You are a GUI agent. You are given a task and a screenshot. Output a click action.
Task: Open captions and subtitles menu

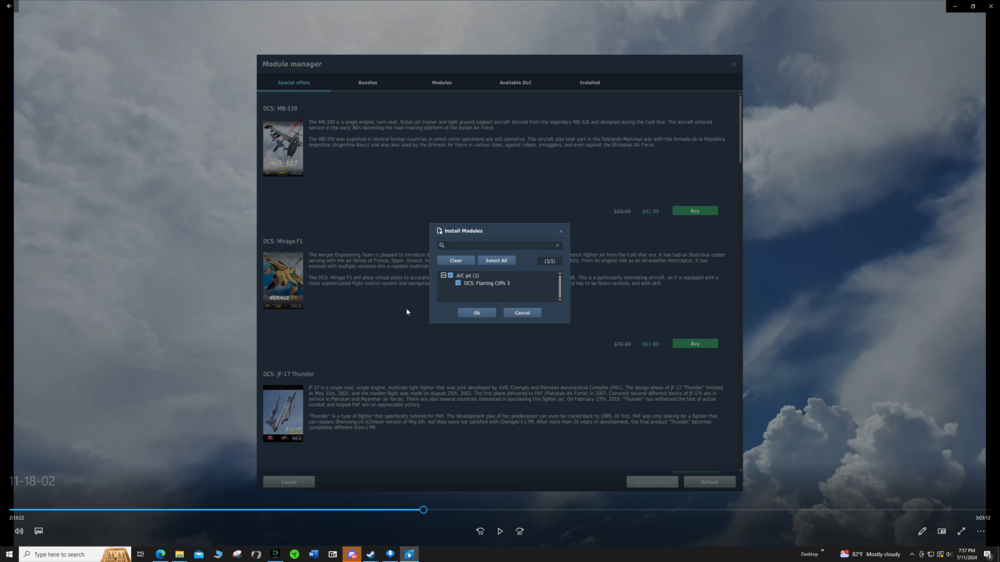click(39, 531)
